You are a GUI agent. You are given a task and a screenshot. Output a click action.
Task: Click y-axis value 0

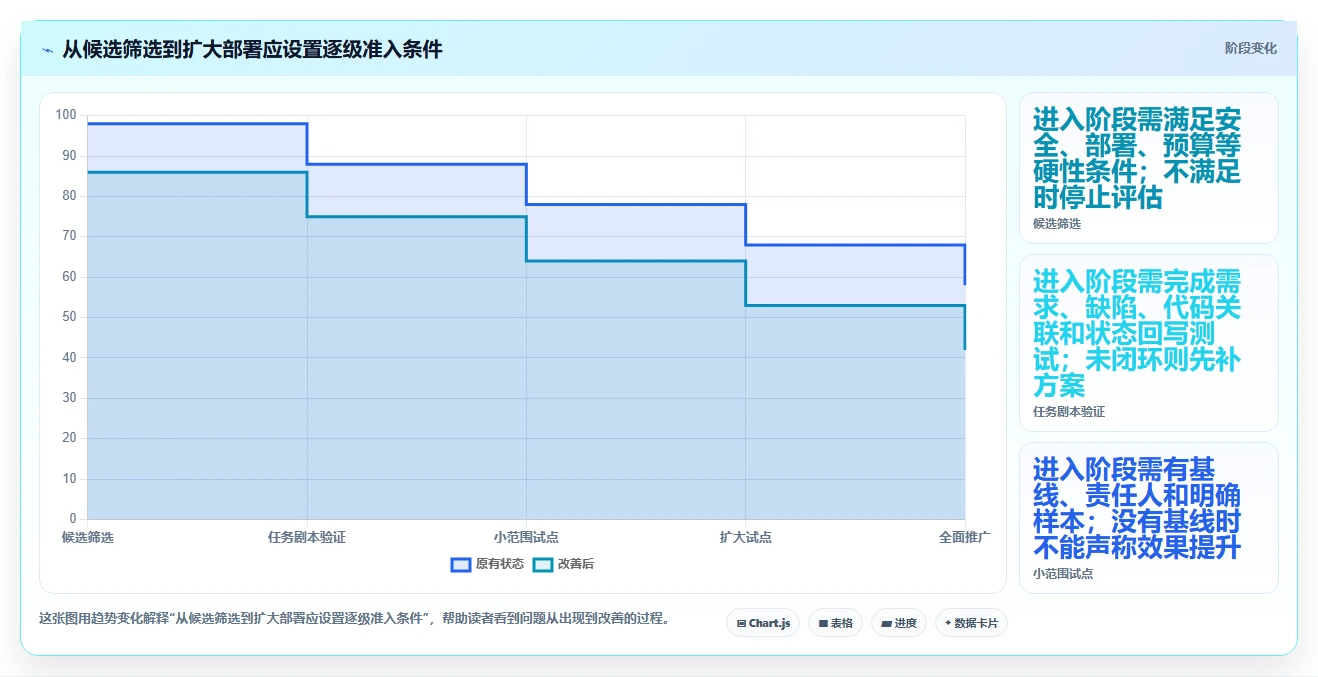coord(72,518)
